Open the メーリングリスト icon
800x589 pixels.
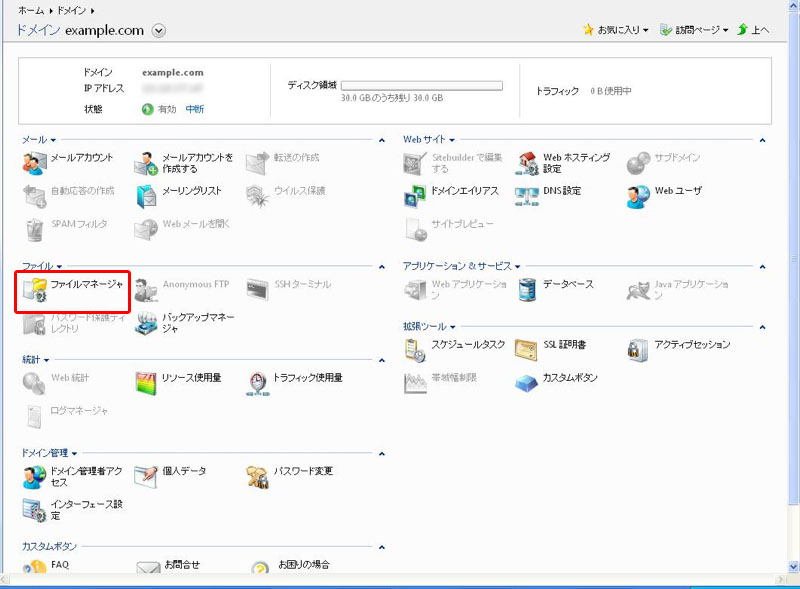146,197
